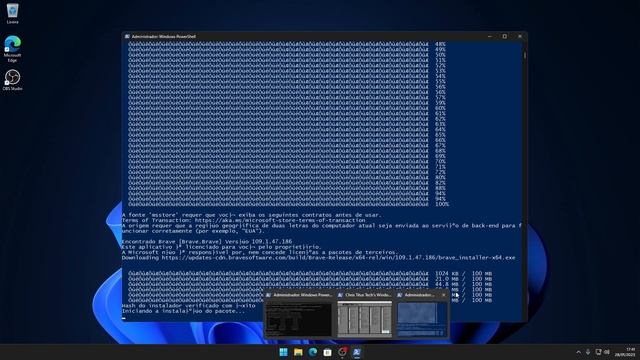Click the 'Hash do instalador verificado' line
This screenshot has width=640, height=360.
coord(189,305)
